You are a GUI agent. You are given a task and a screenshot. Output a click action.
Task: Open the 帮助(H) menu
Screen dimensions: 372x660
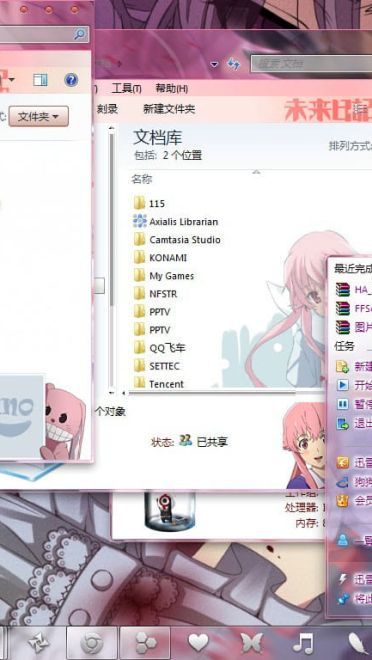171,88
